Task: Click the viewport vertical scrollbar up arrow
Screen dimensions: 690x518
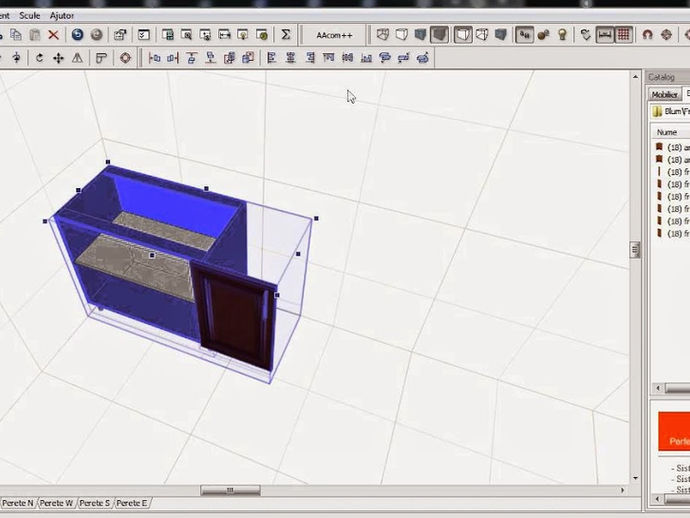Action: [x=635, y=77]
